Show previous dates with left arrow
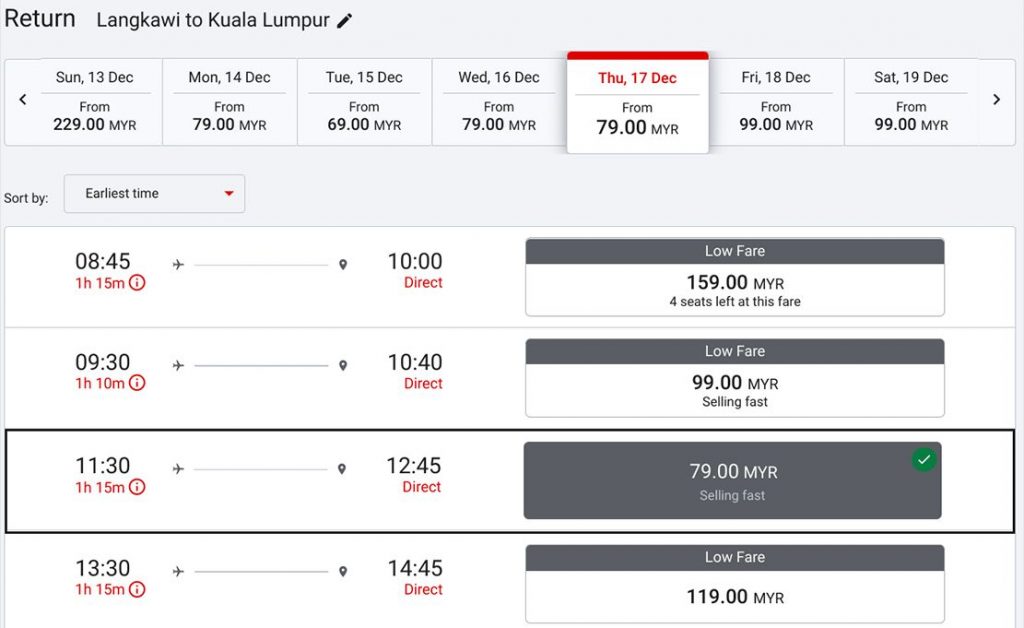The image size is (1024, 628). tap(23, 99)
